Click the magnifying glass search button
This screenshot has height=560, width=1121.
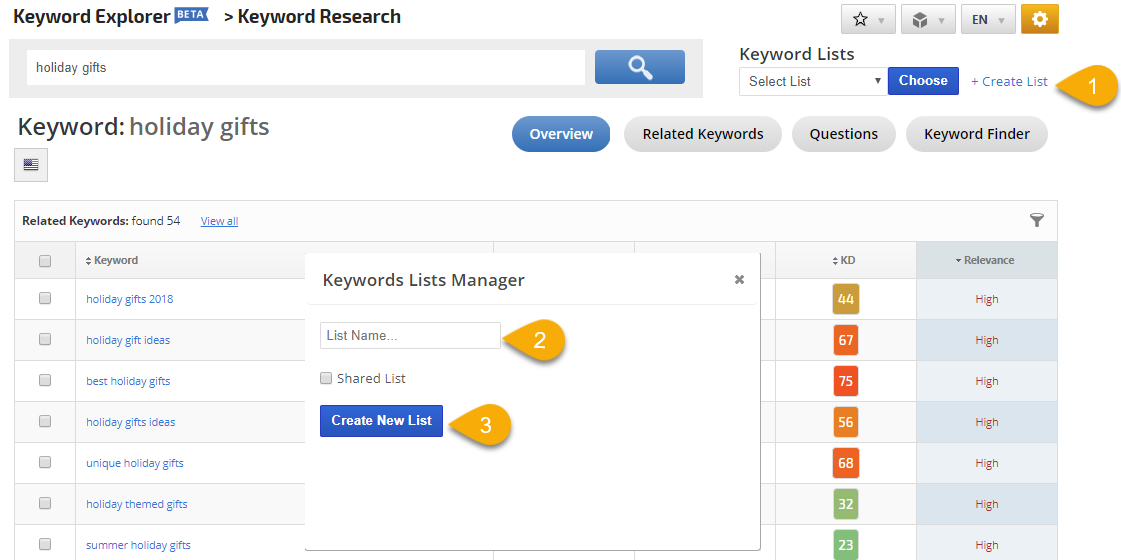point(639,67)
